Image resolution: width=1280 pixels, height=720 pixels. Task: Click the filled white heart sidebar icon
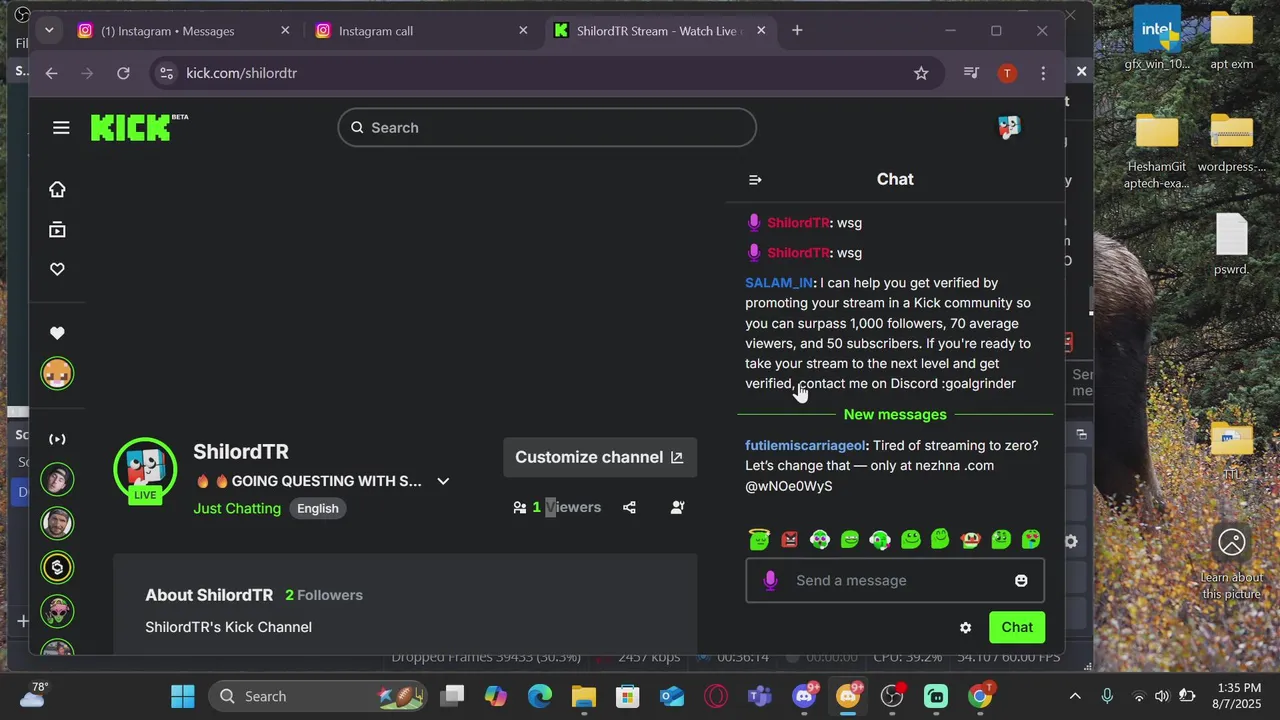57,333
